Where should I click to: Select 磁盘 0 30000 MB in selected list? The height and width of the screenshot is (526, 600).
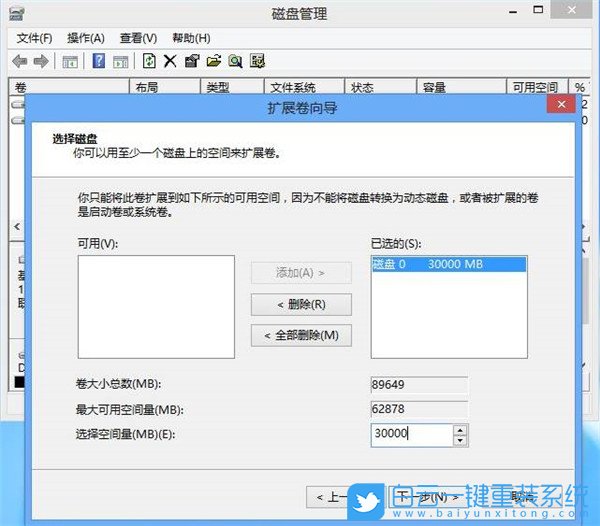click(449, 264)
